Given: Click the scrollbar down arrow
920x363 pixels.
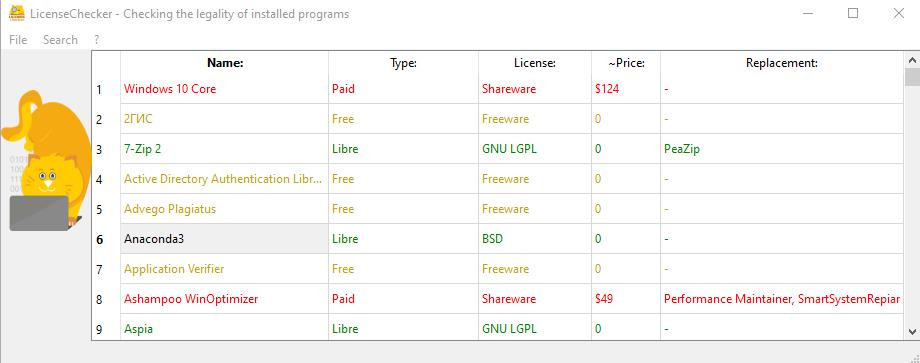Looking at the screenshot, I should 912,331.
